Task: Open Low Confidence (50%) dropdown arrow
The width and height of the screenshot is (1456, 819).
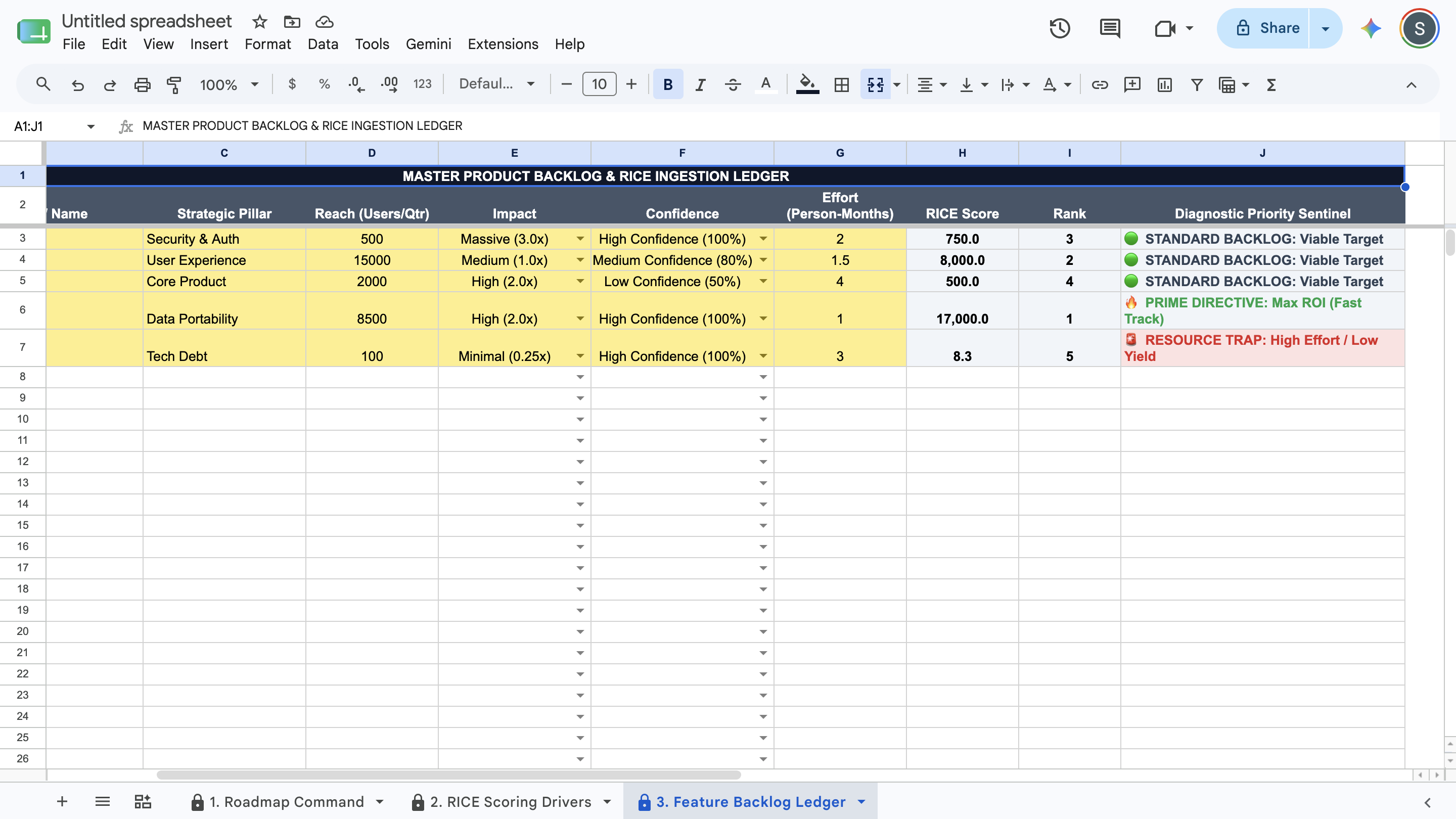Action: coord(763,282)
